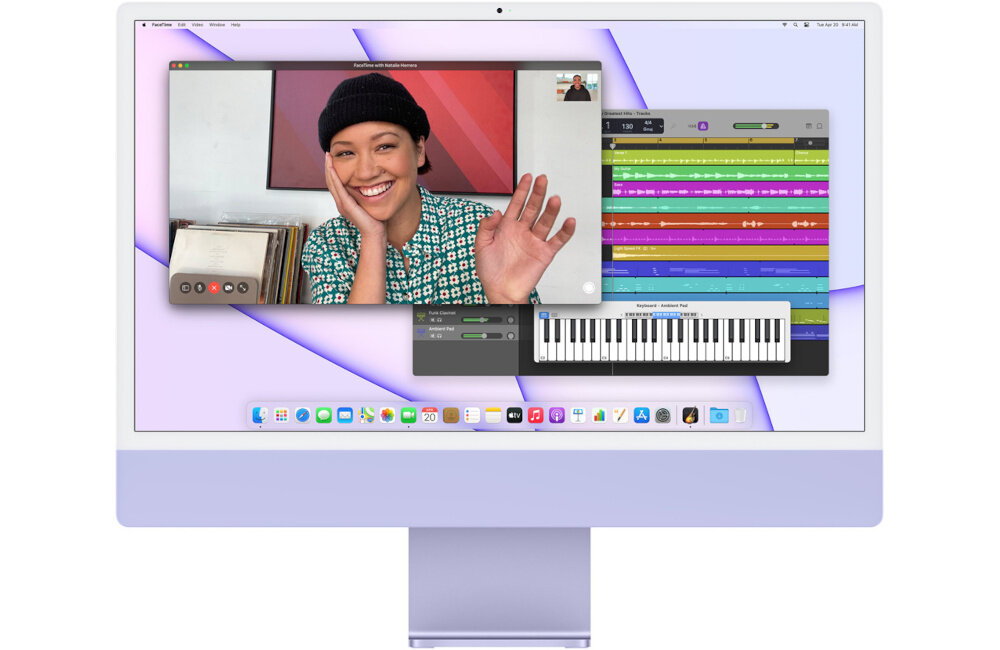The image size is (1000, 650).
Task: End the FaceTime call
Action: (x=214, y=288)
